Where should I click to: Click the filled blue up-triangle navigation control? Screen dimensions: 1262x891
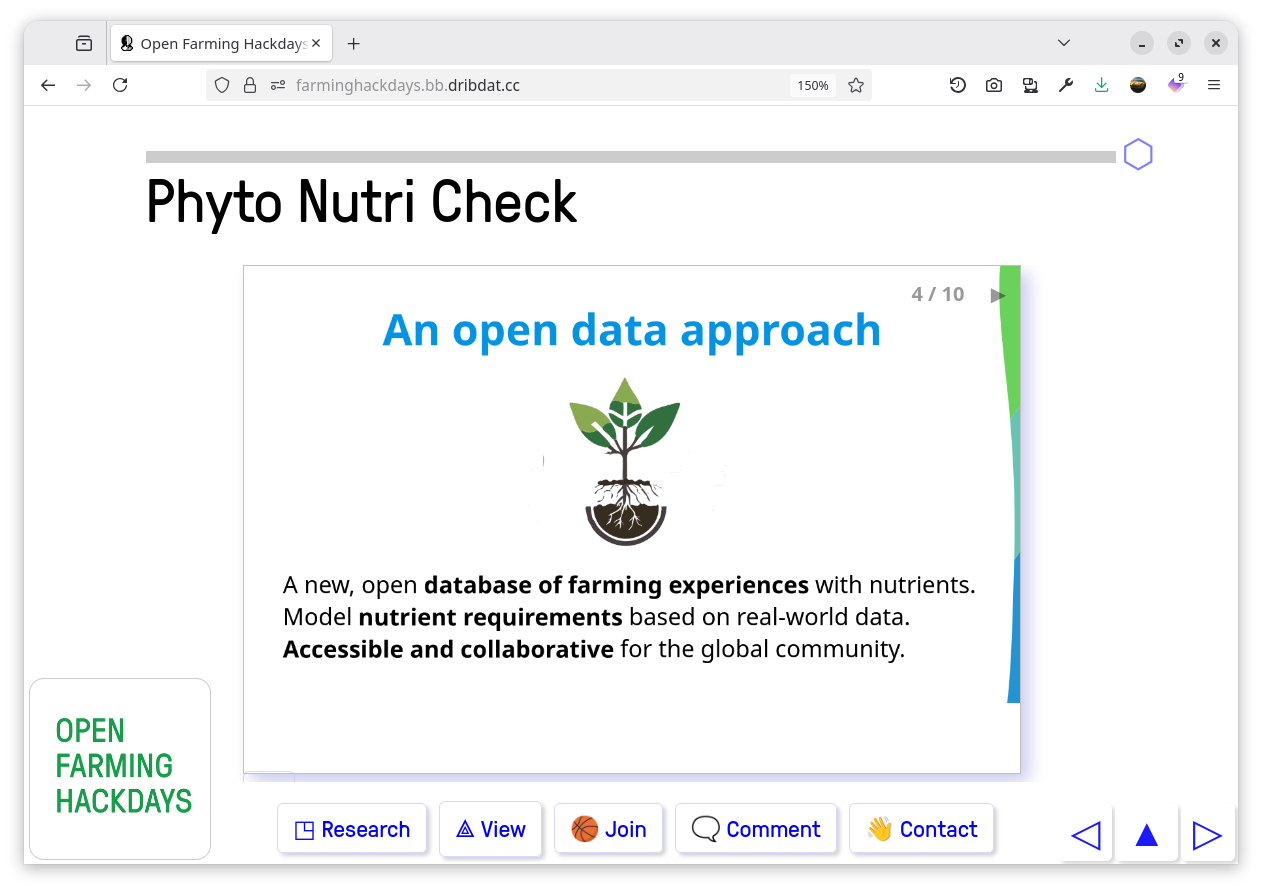click(1147, 834)
